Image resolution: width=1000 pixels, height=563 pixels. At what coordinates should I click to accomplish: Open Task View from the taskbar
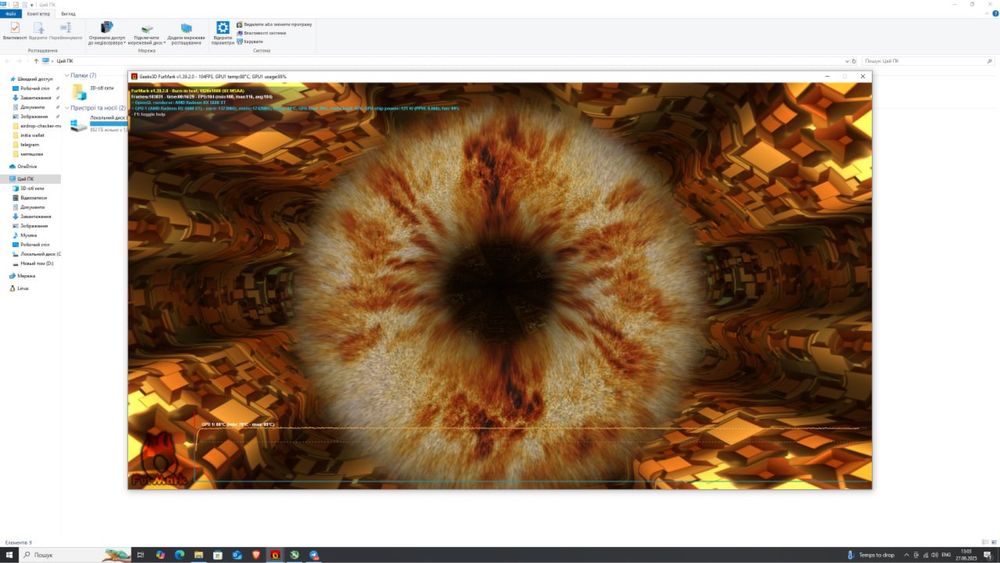[141, 555]
